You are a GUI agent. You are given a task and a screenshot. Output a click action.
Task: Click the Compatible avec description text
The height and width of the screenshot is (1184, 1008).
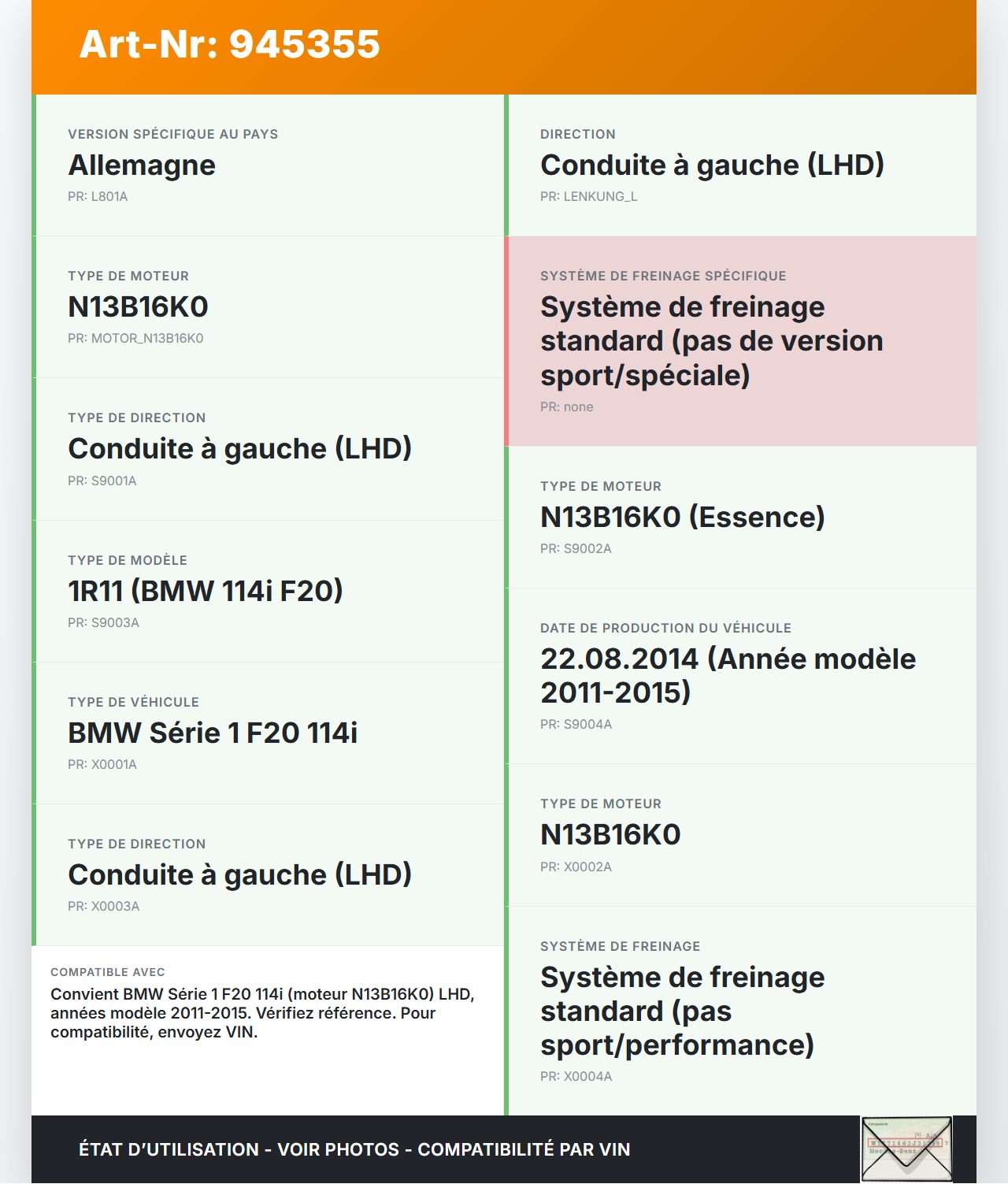(x=263, y=1013)
